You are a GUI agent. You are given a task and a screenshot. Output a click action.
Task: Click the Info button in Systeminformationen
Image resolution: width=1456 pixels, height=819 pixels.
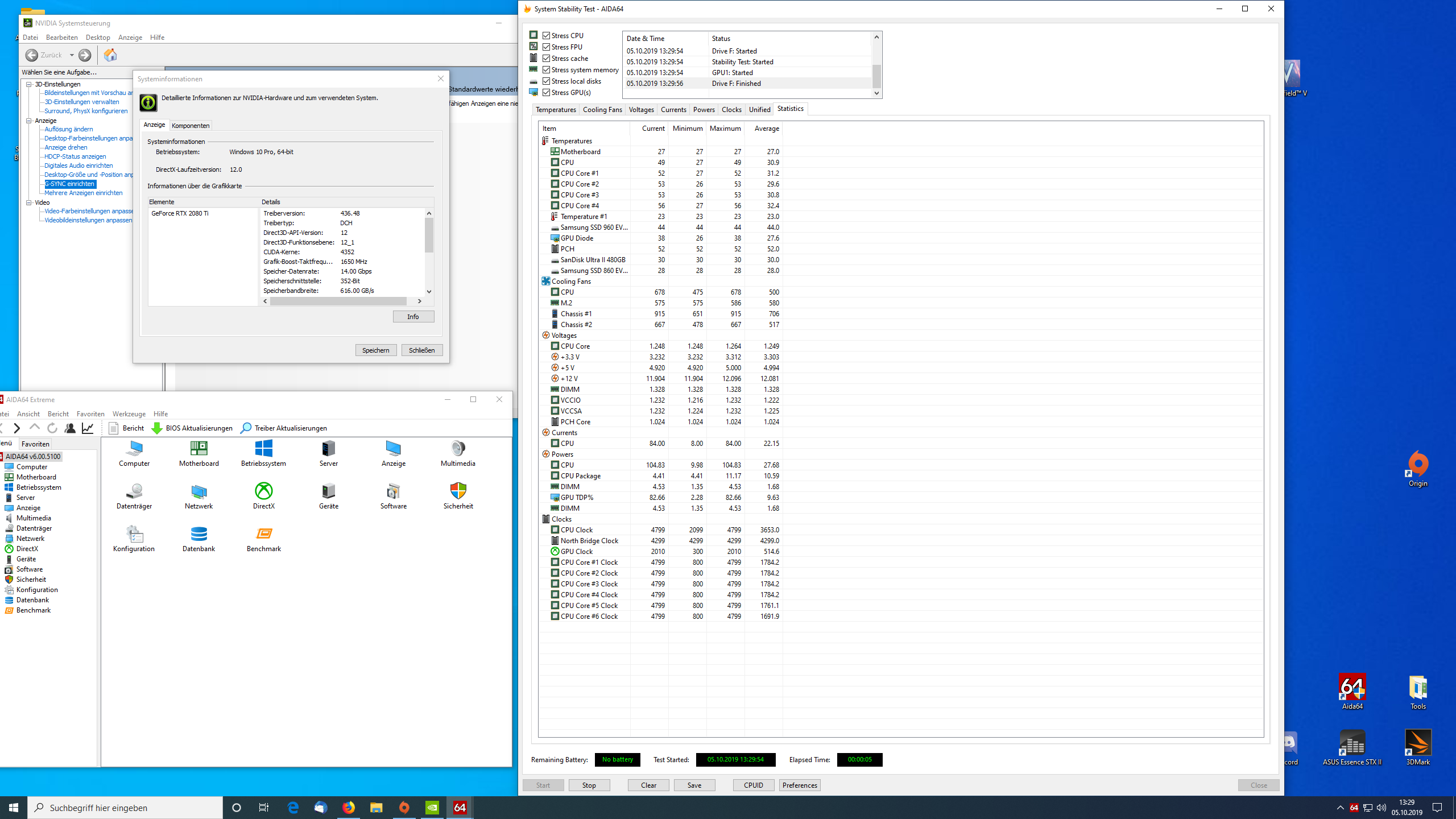coord(413,316)
